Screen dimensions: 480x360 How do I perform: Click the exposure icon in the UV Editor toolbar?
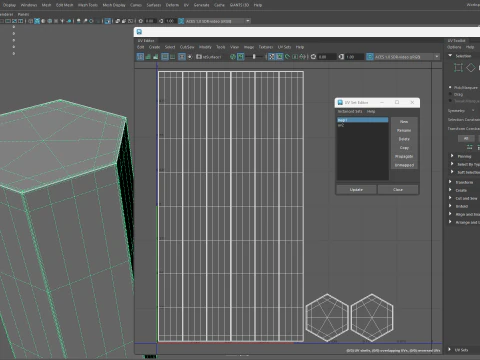tap(313, 57)
